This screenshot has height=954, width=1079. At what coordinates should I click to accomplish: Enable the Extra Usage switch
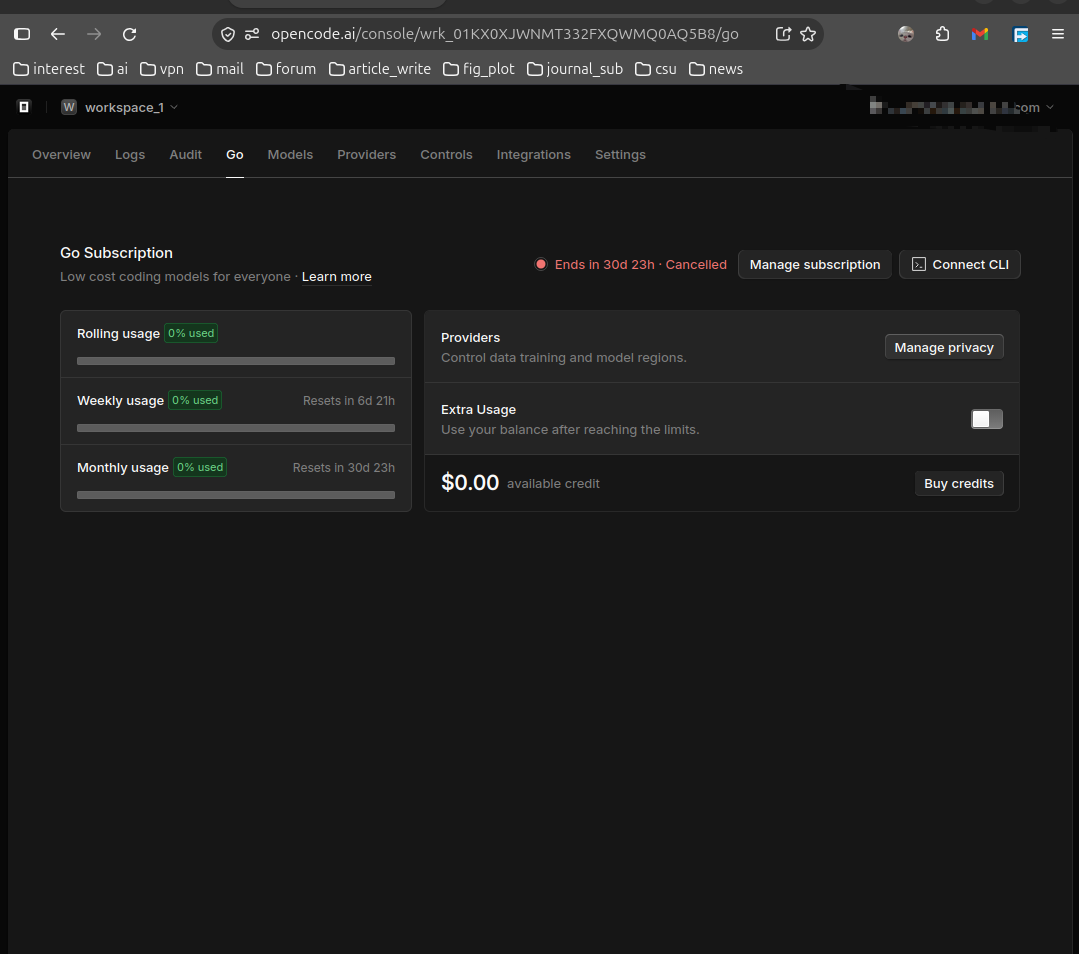pos(987,419)
